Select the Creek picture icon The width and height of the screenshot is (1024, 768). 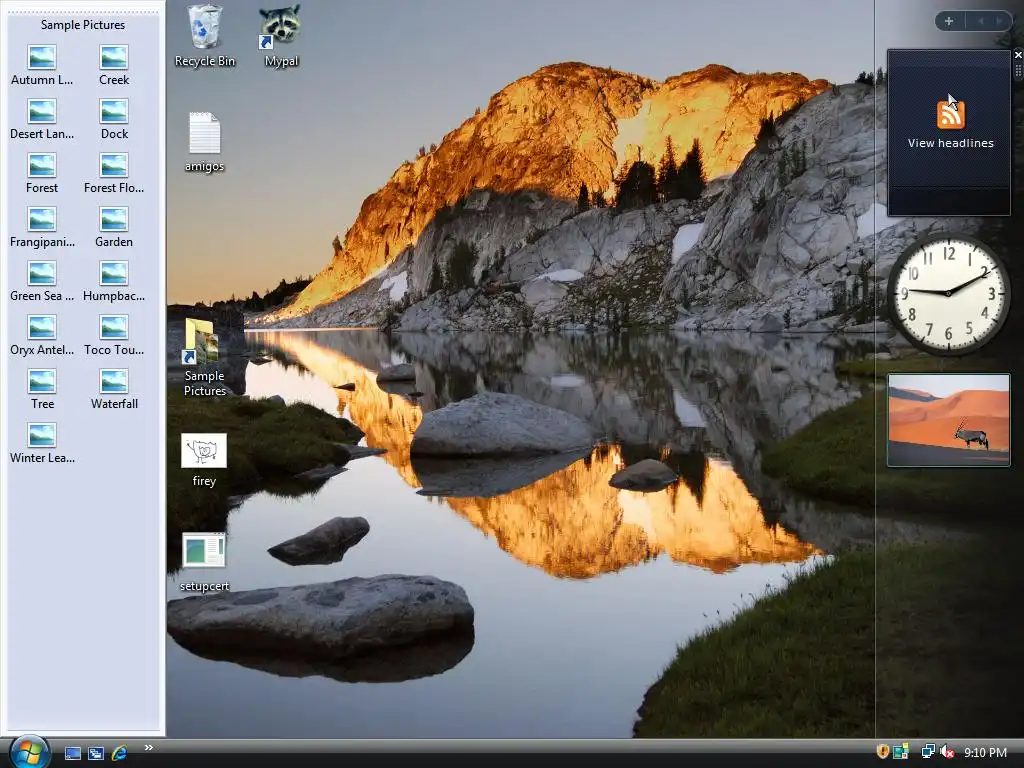114,65
